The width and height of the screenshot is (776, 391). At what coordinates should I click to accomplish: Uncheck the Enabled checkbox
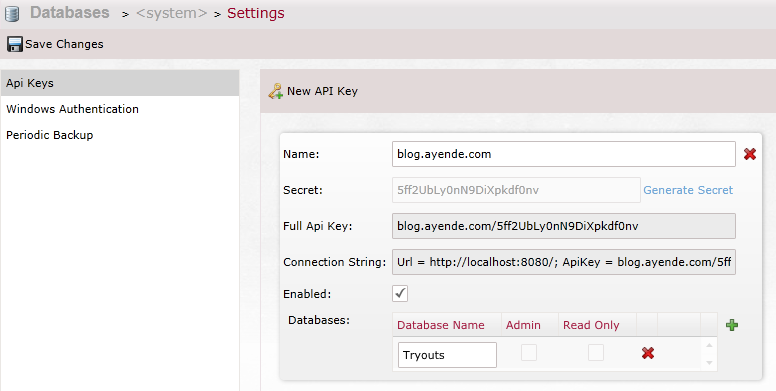(400, 293)
